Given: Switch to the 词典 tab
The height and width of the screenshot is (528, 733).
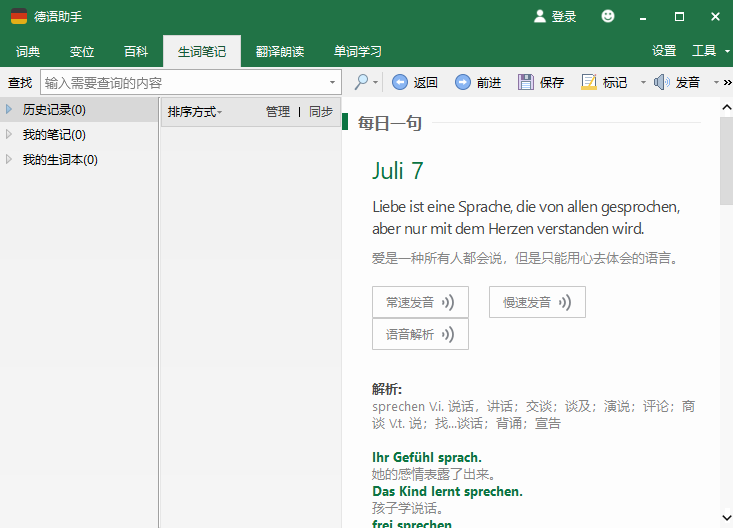Looking at the screenshot, I should tap(28, 51).
